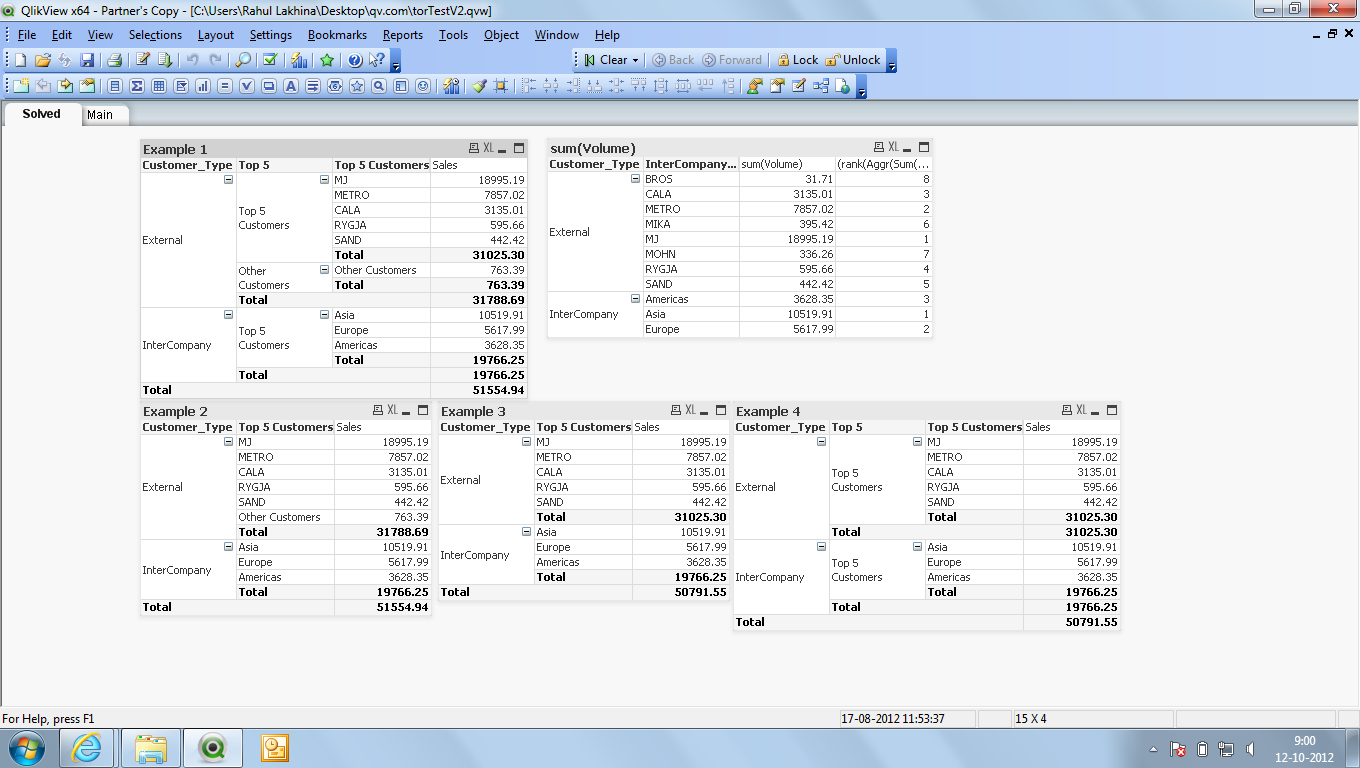Add bookmark with the green star icon

pyautogui.click(x=327, y=60)
